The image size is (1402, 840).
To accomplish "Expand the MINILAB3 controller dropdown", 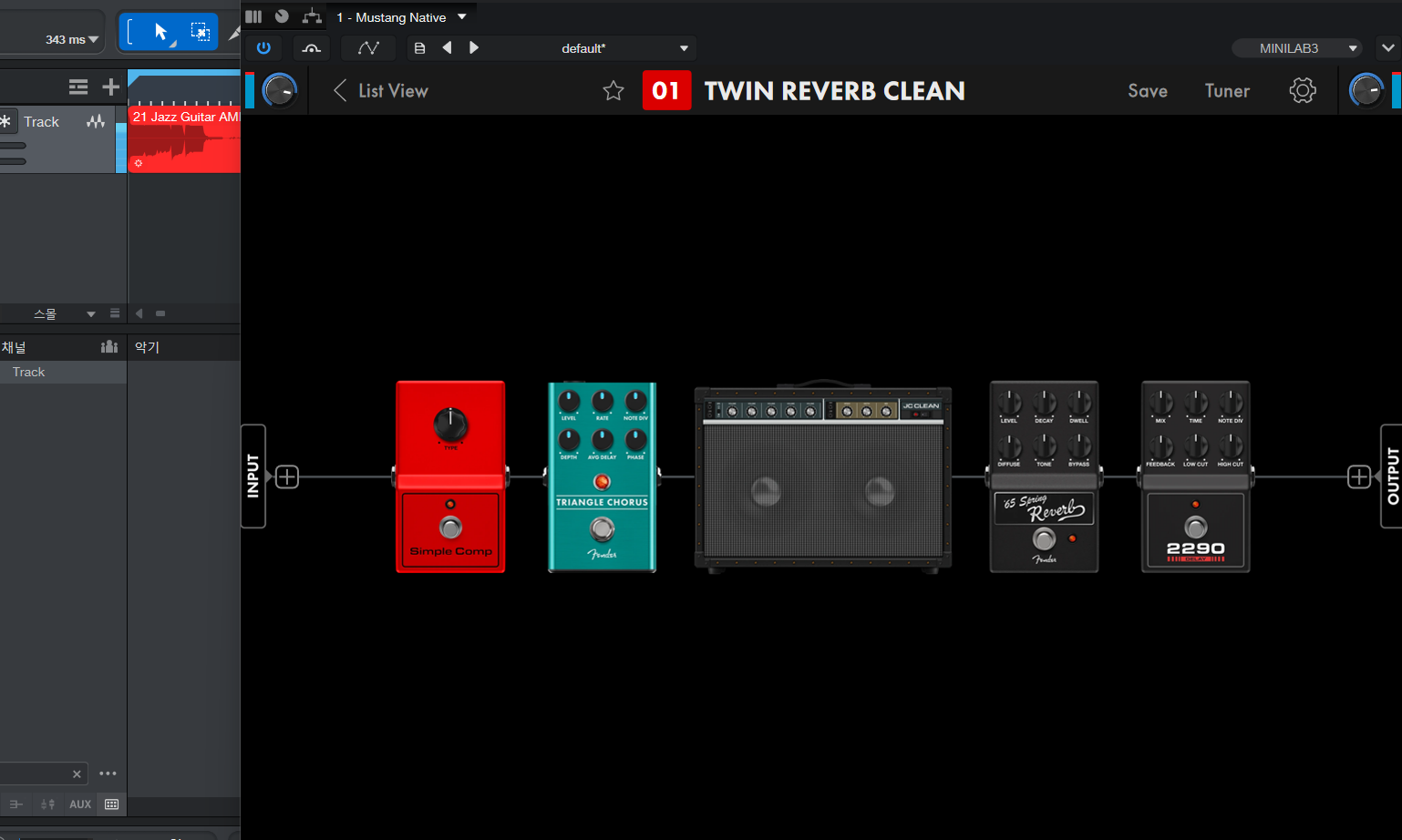I will [x=1353, y=48].
